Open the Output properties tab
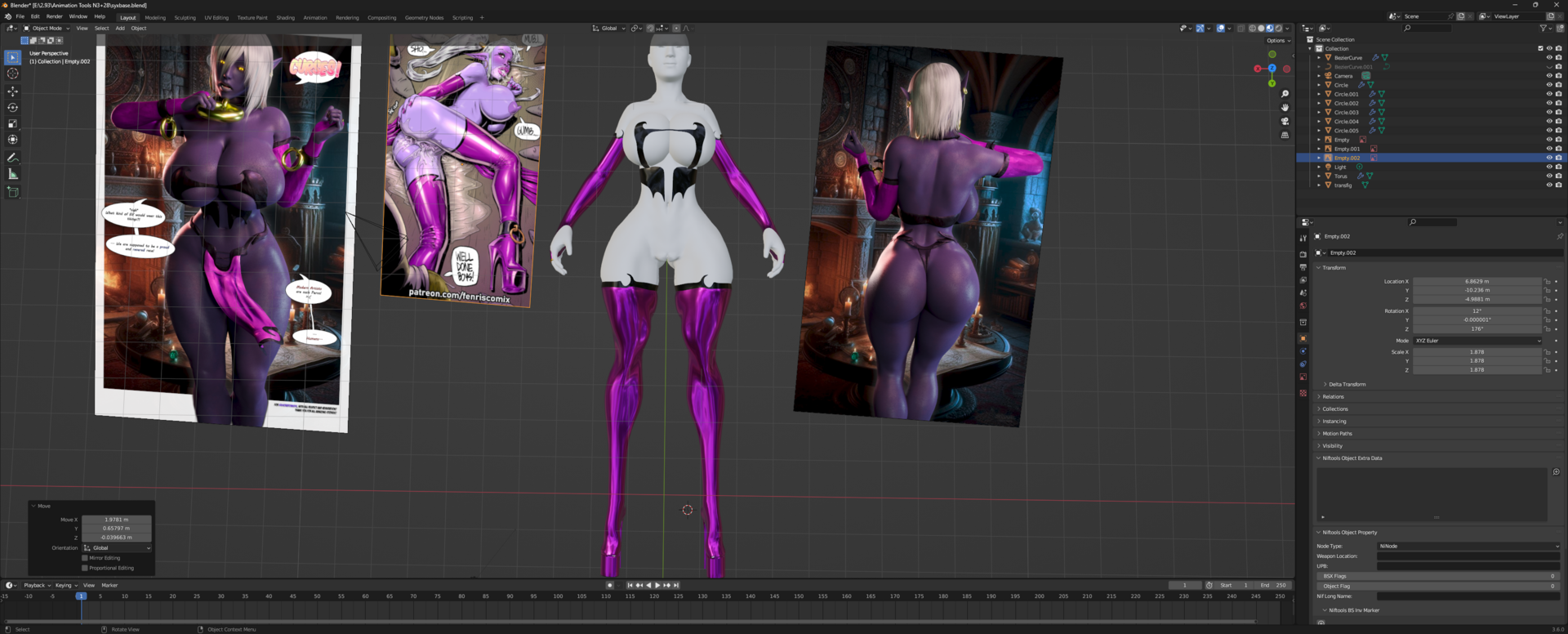Viewport: 1568px width, 634px height. tap(1303, 267)
